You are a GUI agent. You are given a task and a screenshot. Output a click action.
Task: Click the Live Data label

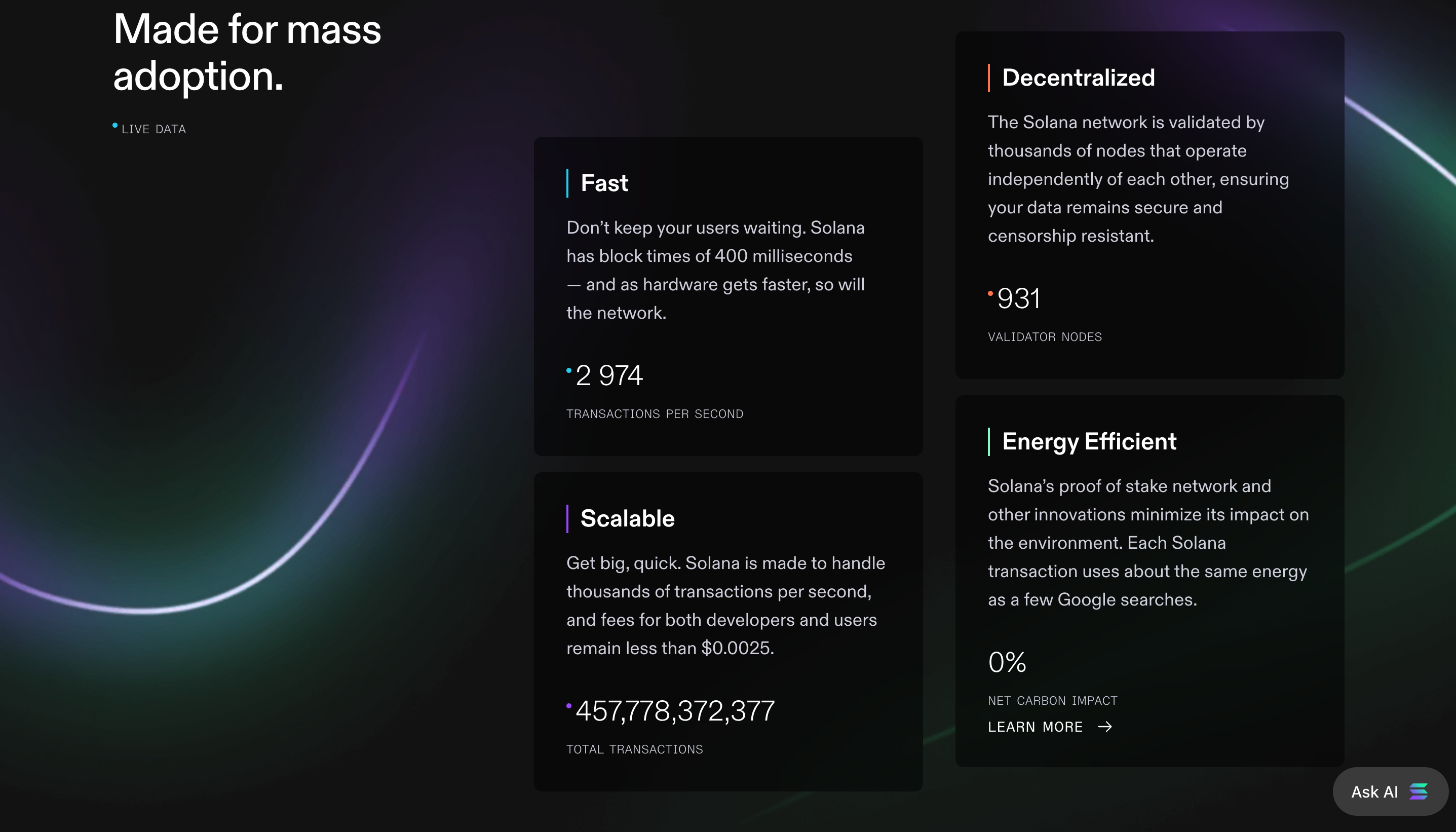pyautogui.click(x=154, y=129)
